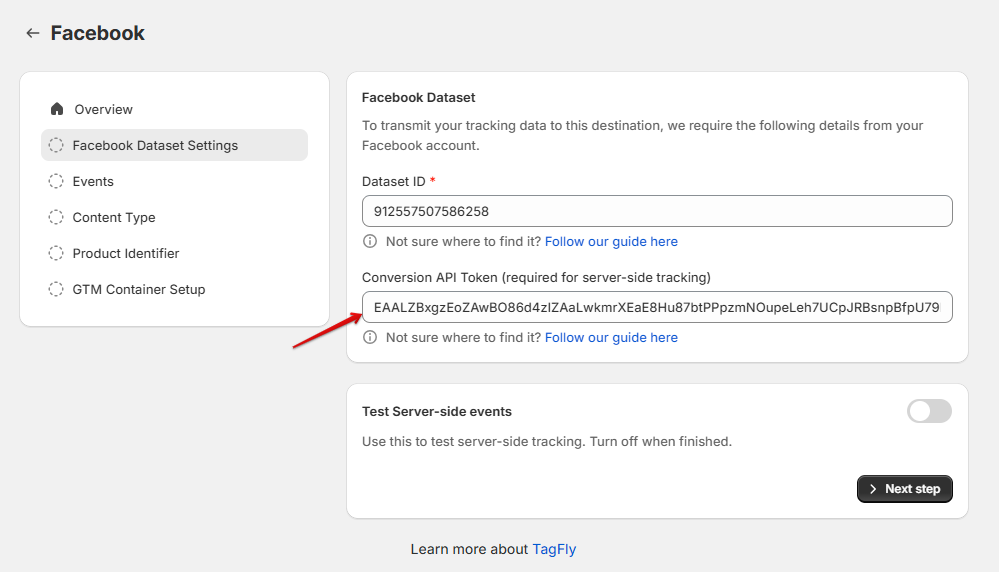Screen dimensions: 999x572
Task: Click the dashed circle icon beside Events
Action: point(56,181)
